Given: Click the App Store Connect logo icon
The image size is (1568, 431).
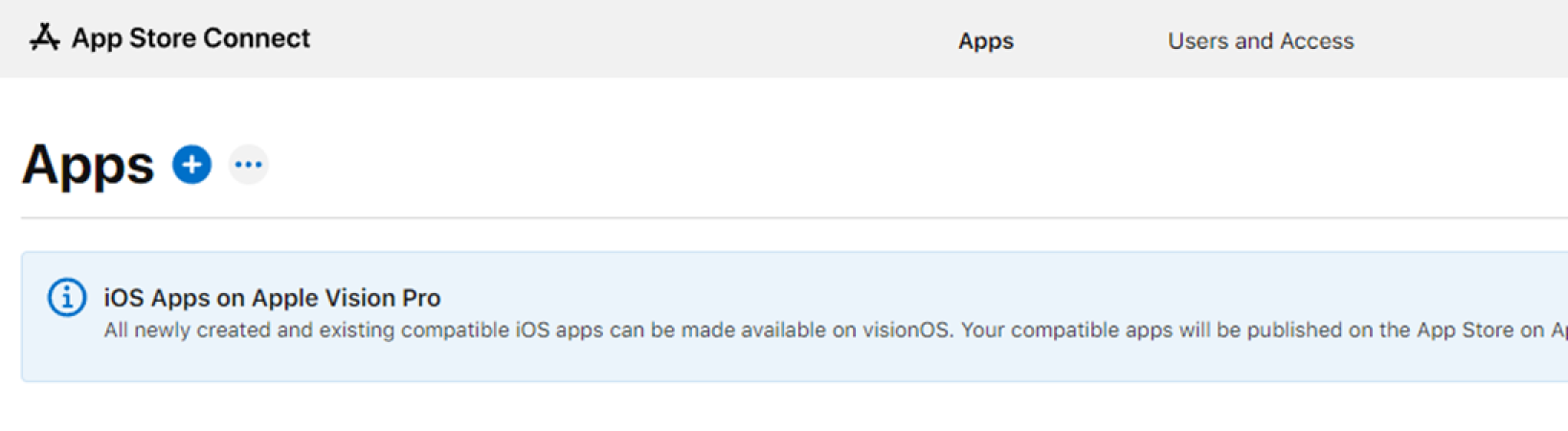Looking at the screenshot, I should pos(44,37).
